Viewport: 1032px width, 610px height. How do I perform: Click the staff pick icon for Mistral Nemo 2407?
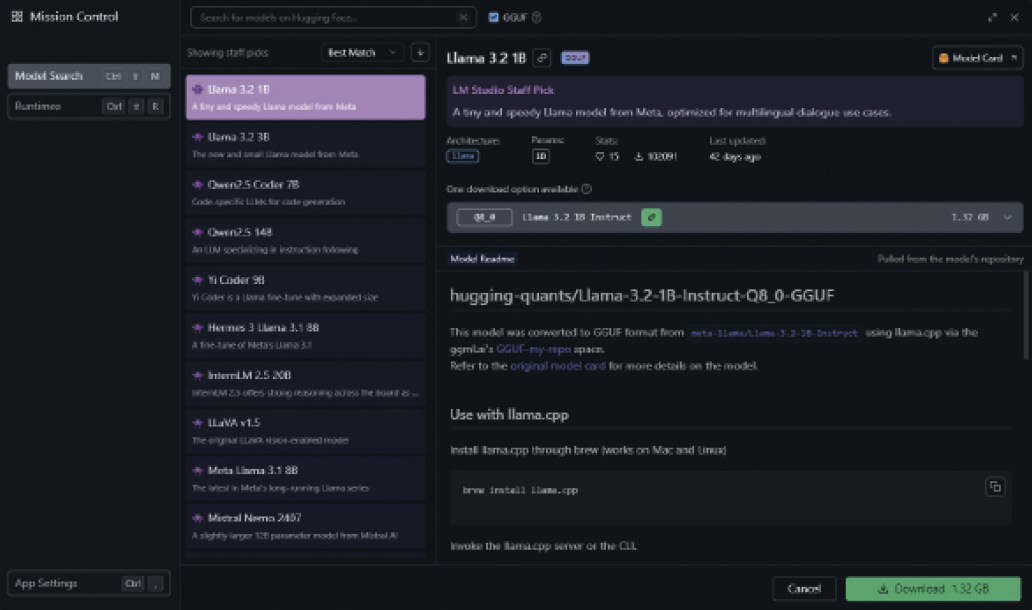197,519
